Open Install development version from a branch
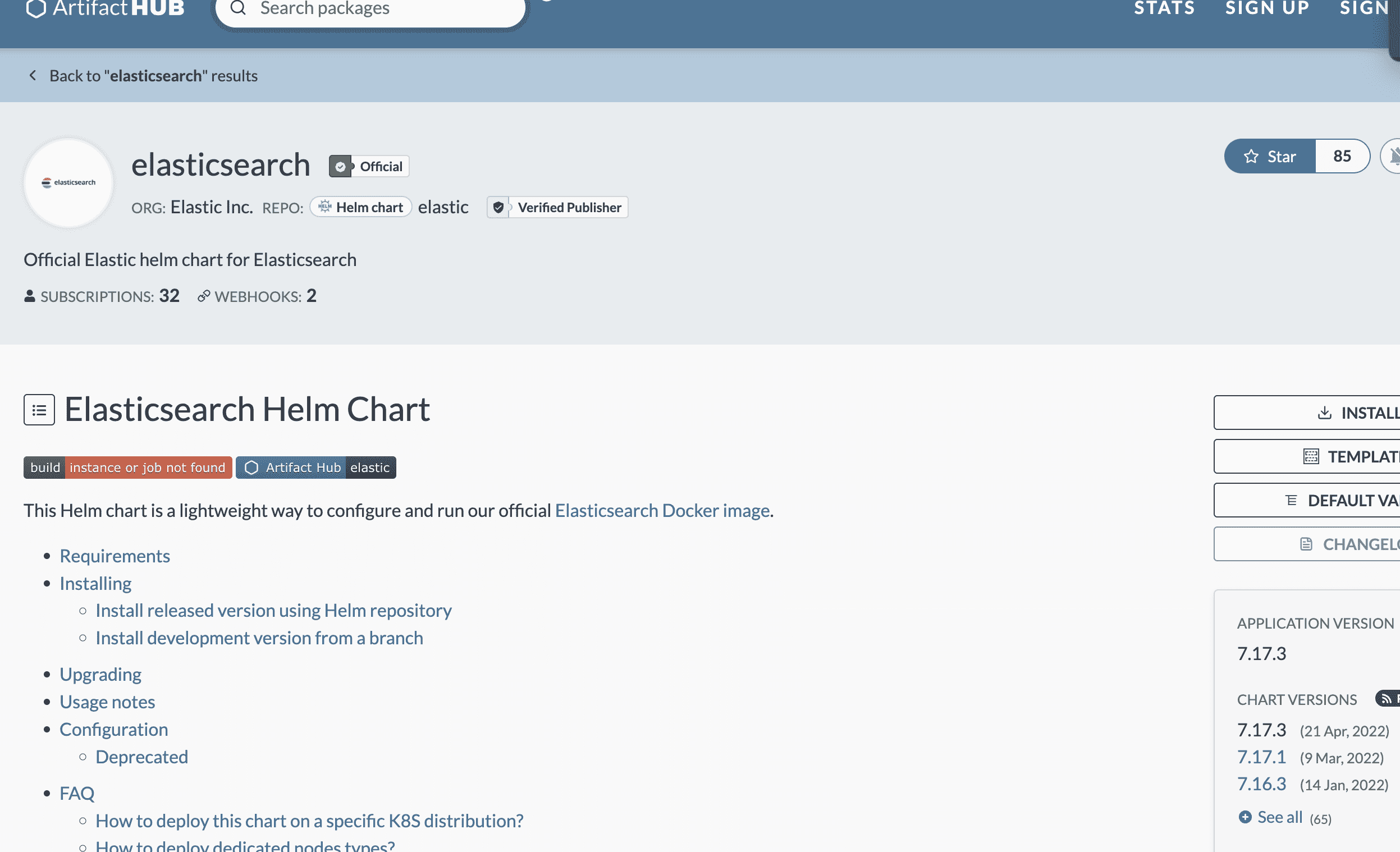 (259, 638)
